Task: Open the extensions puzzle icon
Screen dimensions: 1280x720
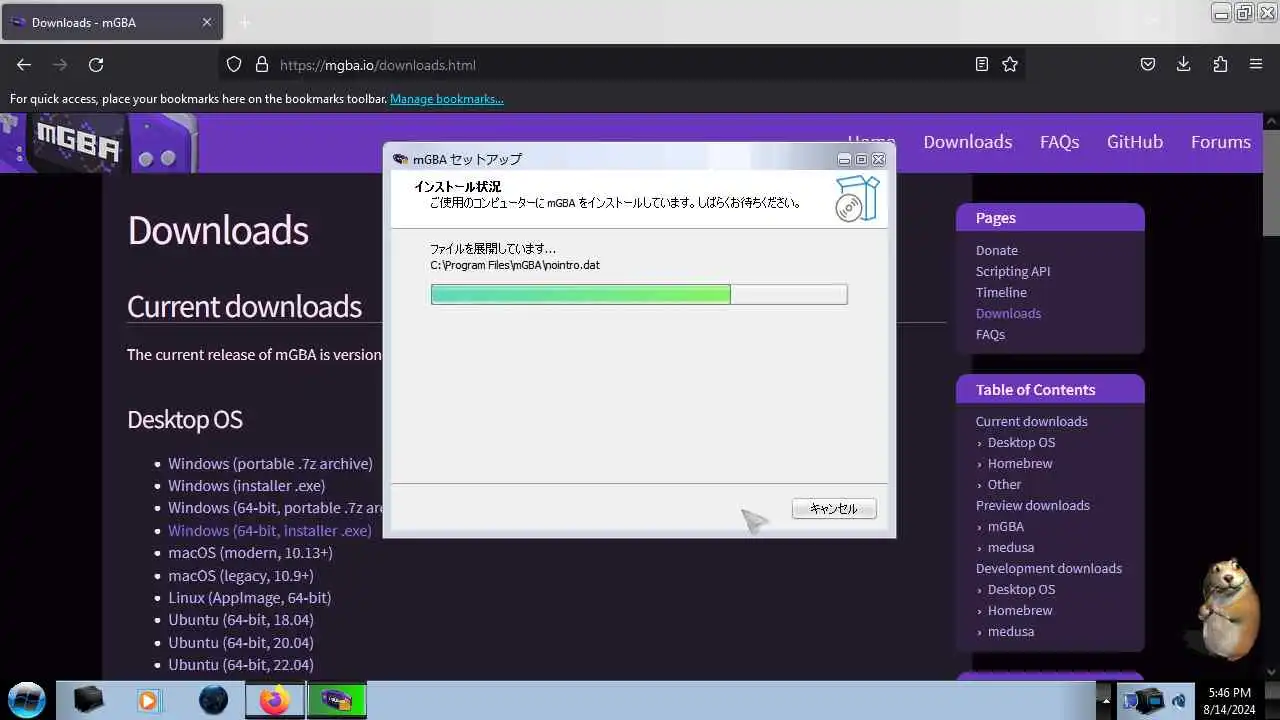Action: [1220, 64]
